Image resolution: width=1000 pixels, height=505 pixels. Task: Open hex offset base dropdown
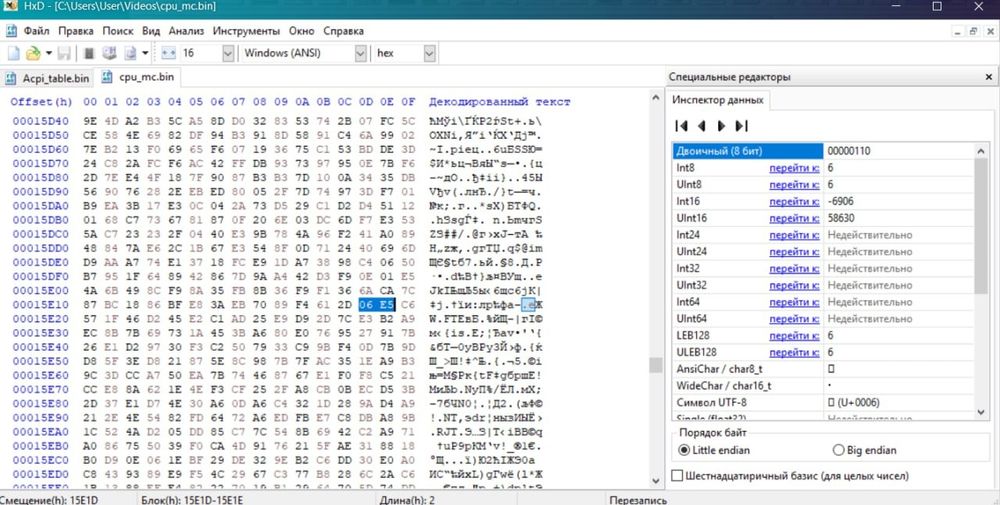click(x=429, y=54)
